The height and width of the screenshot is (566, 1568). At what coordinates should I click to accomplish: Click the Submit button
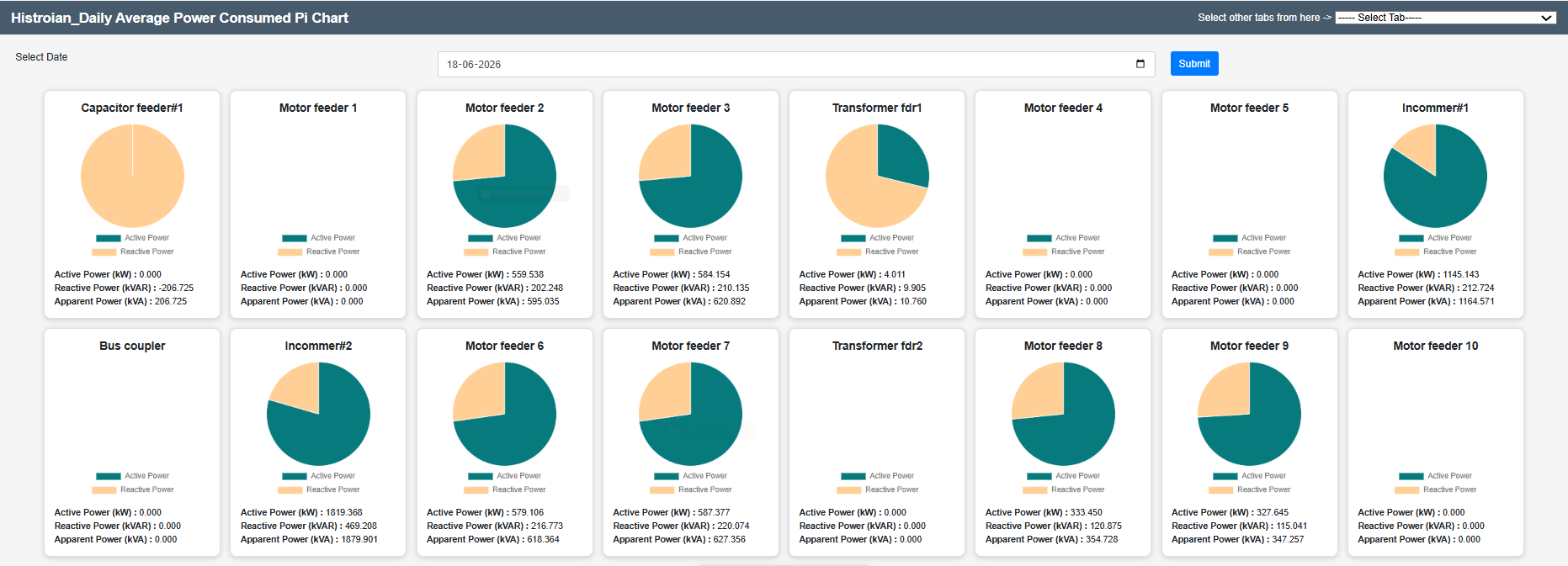pos(1193,64)
